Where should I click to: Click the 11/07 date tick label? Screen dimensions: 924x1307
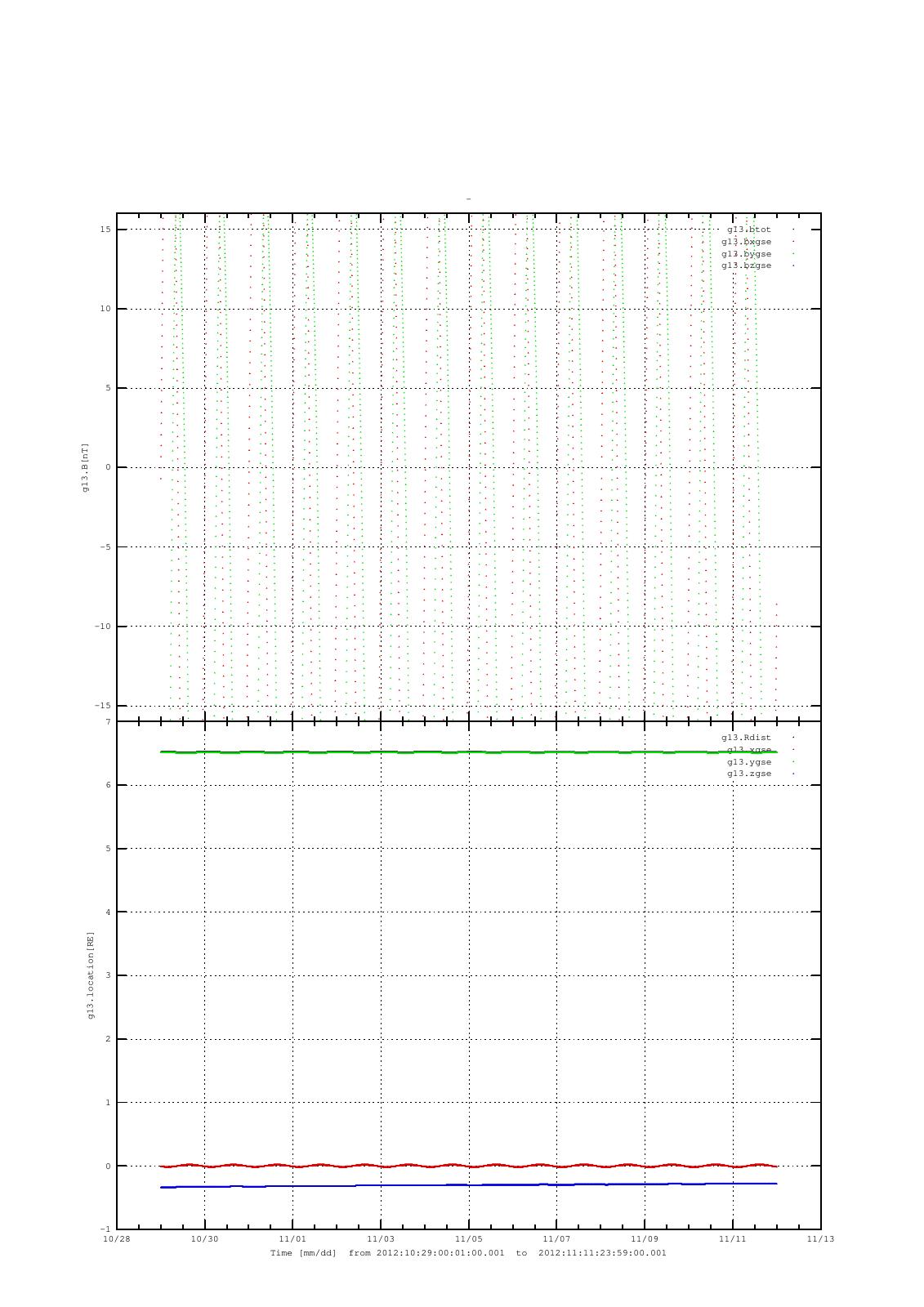pyautogui.click(x=556, y=1239)
